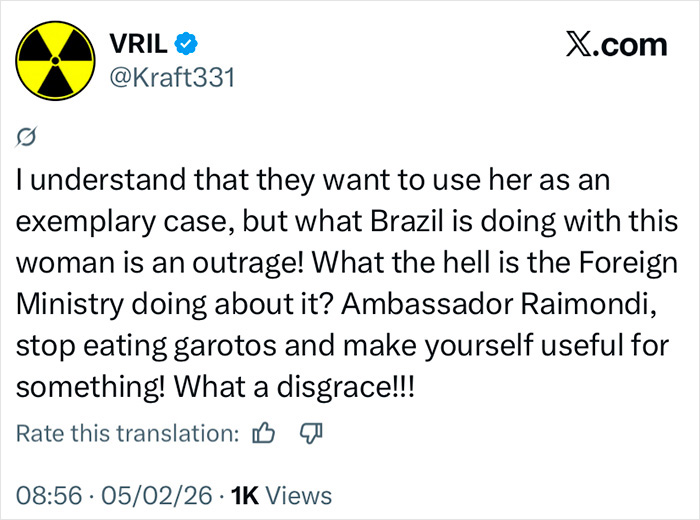
Task: Open the @Kraft331 profile handle
Action: click(169, 77)
